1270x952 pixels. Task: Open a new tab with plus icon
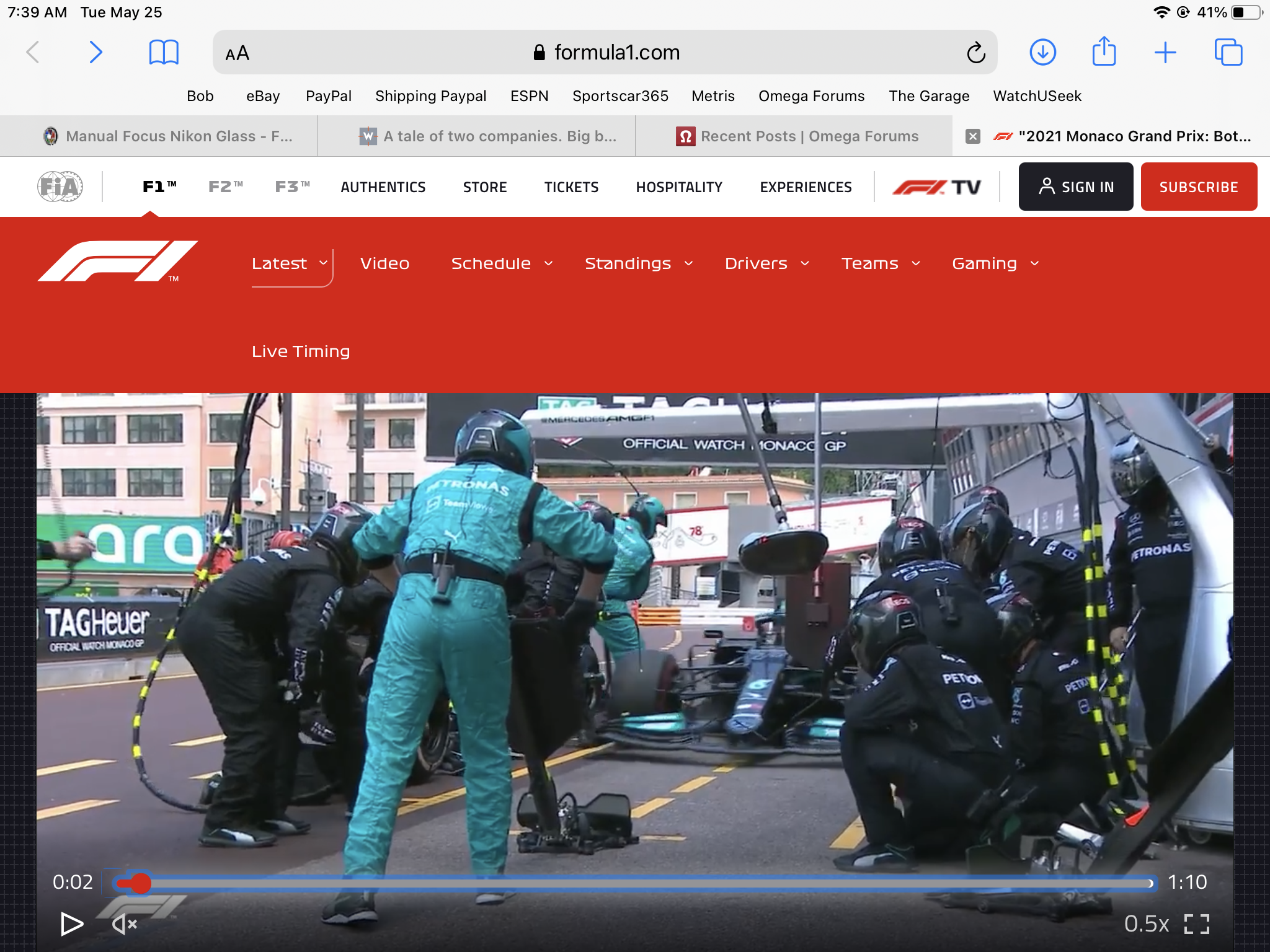[x=1165, y=53]
